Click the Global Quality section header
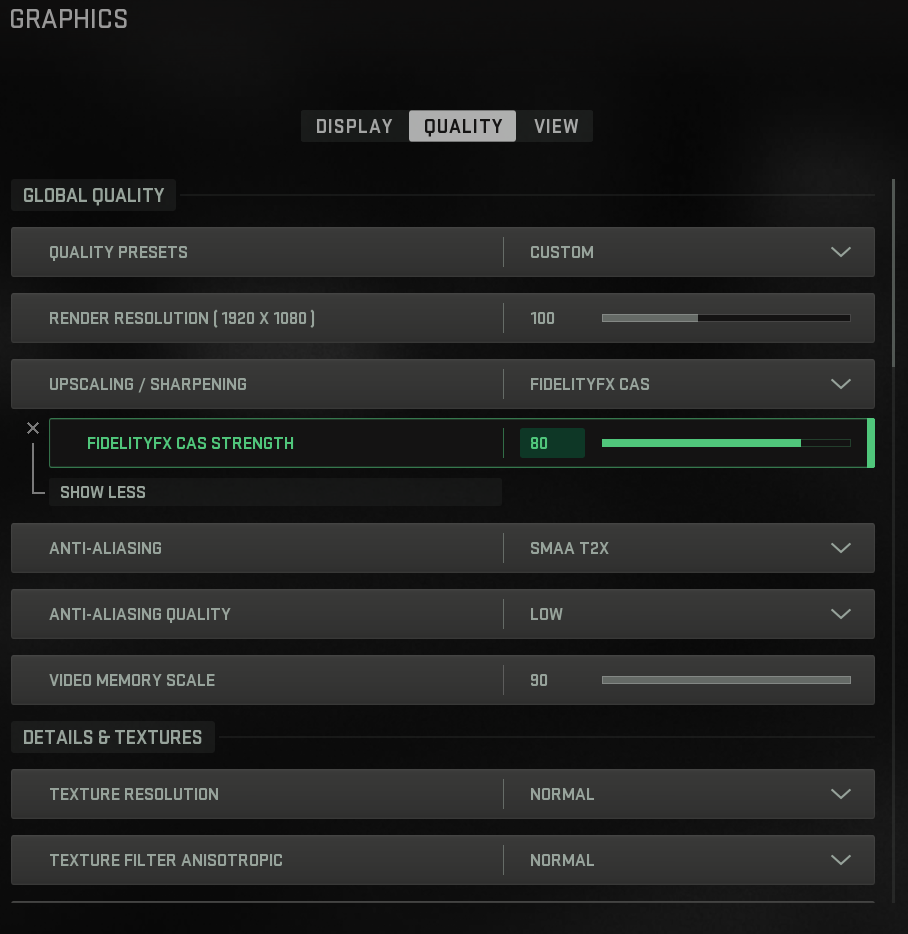The height and width of the screenshot is (934, 908). [93, 195]
